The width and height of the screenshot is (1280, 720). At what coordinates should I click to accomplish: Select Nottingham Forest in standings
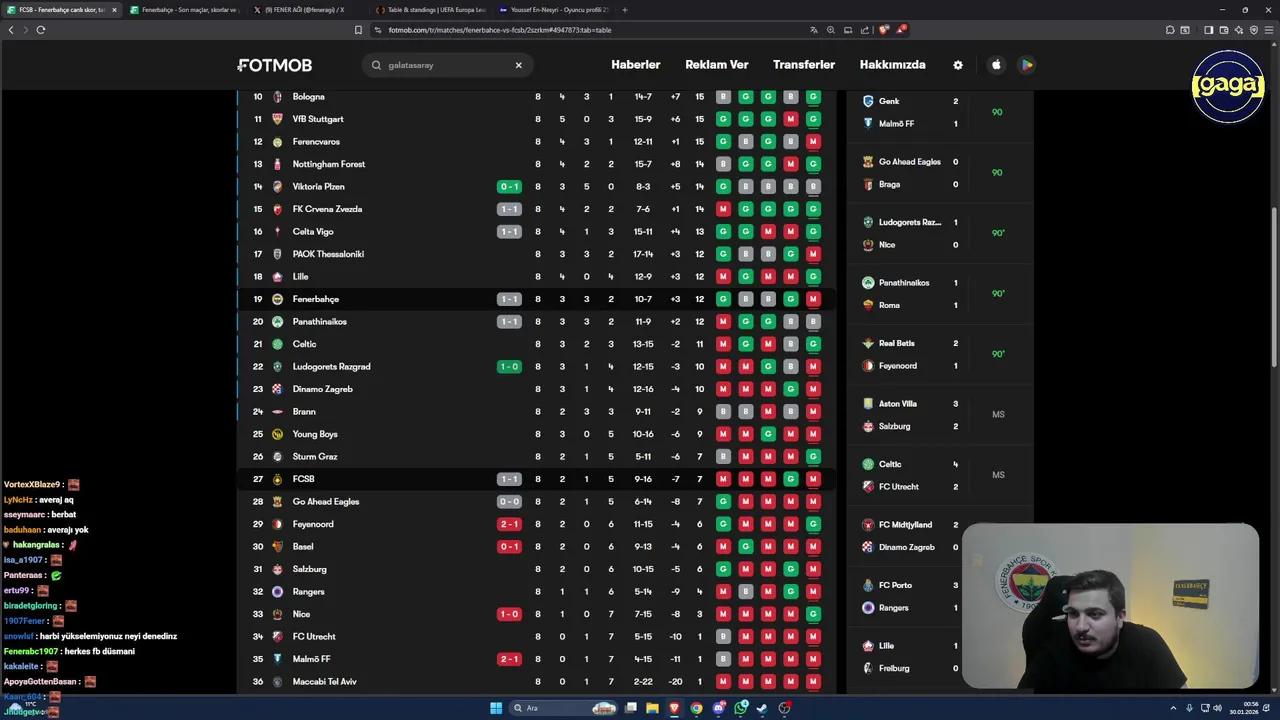(537, 164)
